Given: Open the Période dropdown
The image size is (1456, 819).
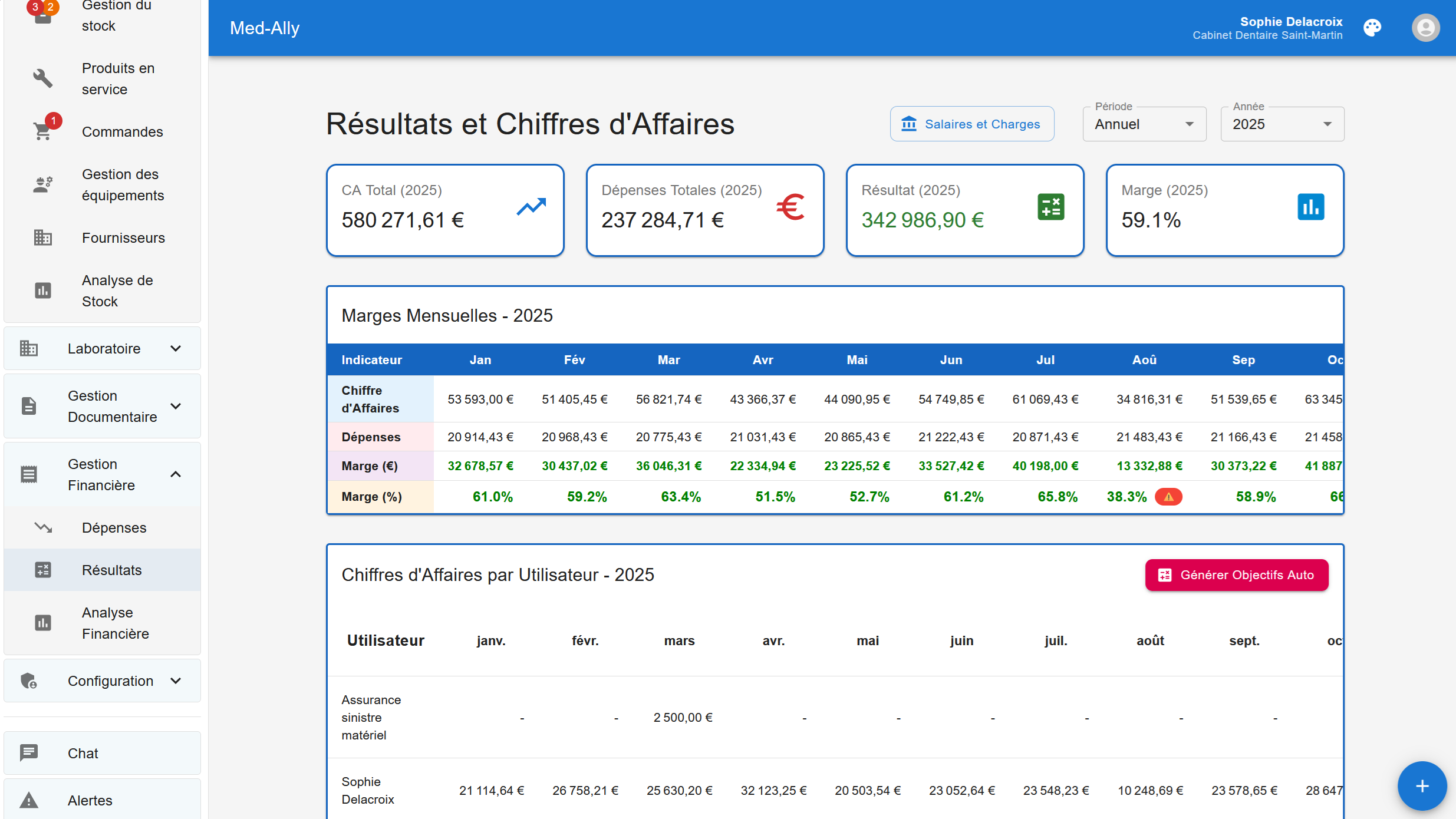Looking at the screenshot, I should 1144,124.
